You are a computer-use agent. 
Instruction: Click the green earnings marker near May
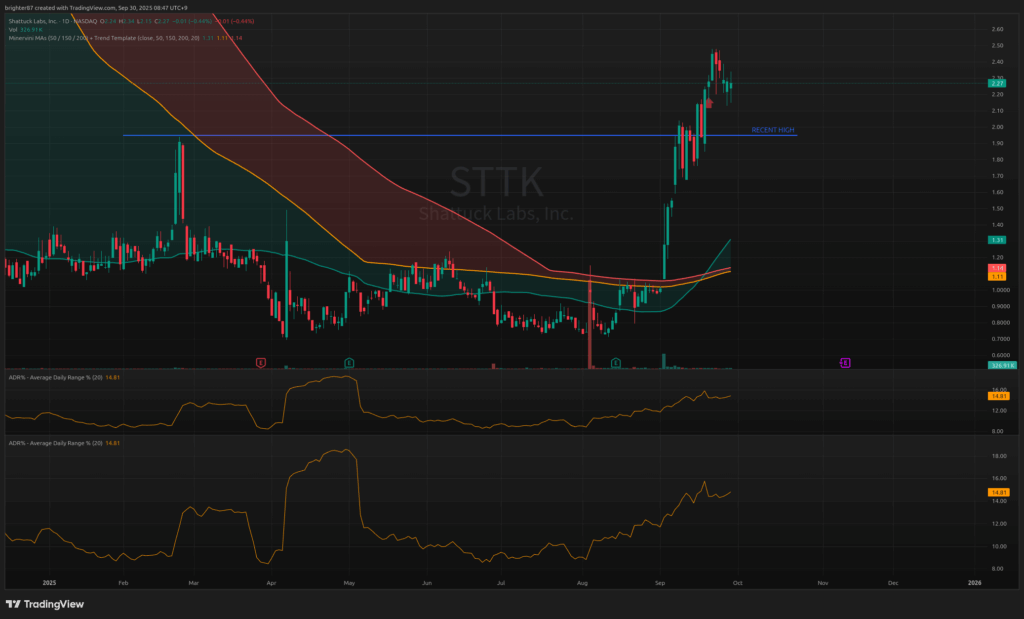pos(349,362)
